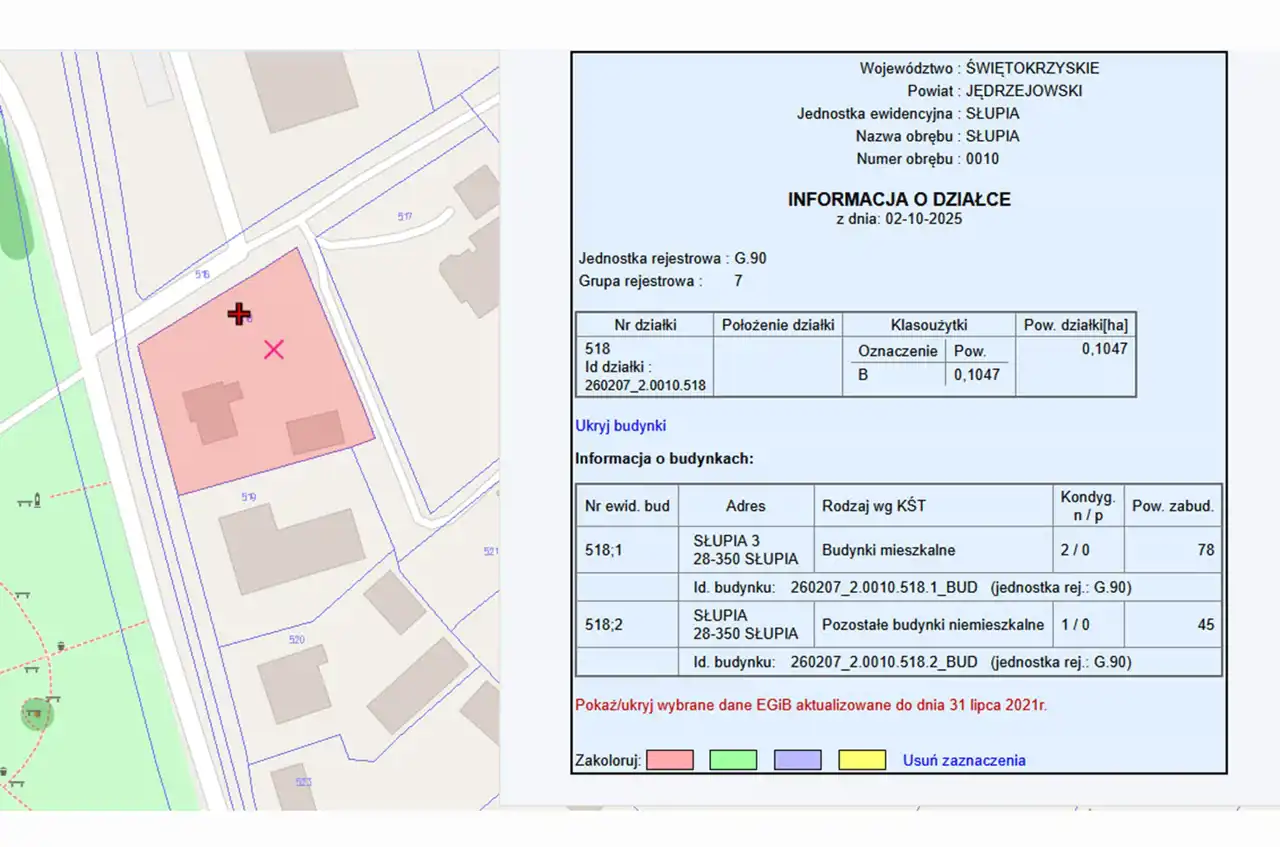The height and width of the screenshot is (847, 1280).
Task: Click the monument icon beside the top bench
Action: tap(37, 498)
